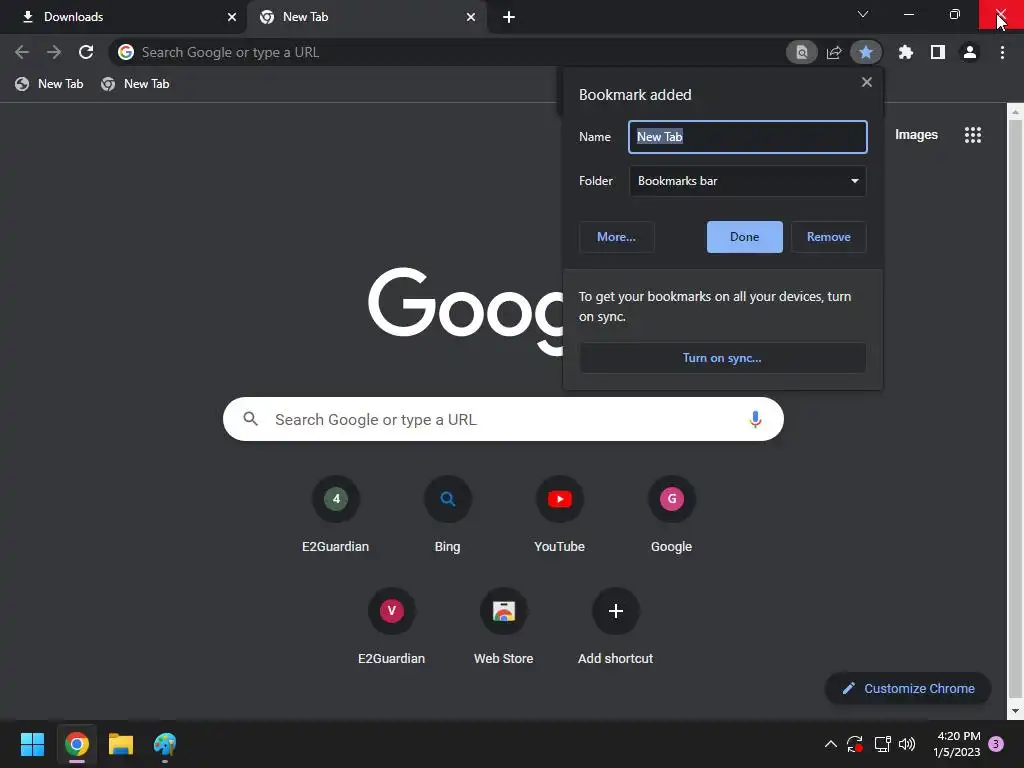Confirm bookmark with Done
This screenshot has height=768, width=1024.
click(x=744, y=237)
